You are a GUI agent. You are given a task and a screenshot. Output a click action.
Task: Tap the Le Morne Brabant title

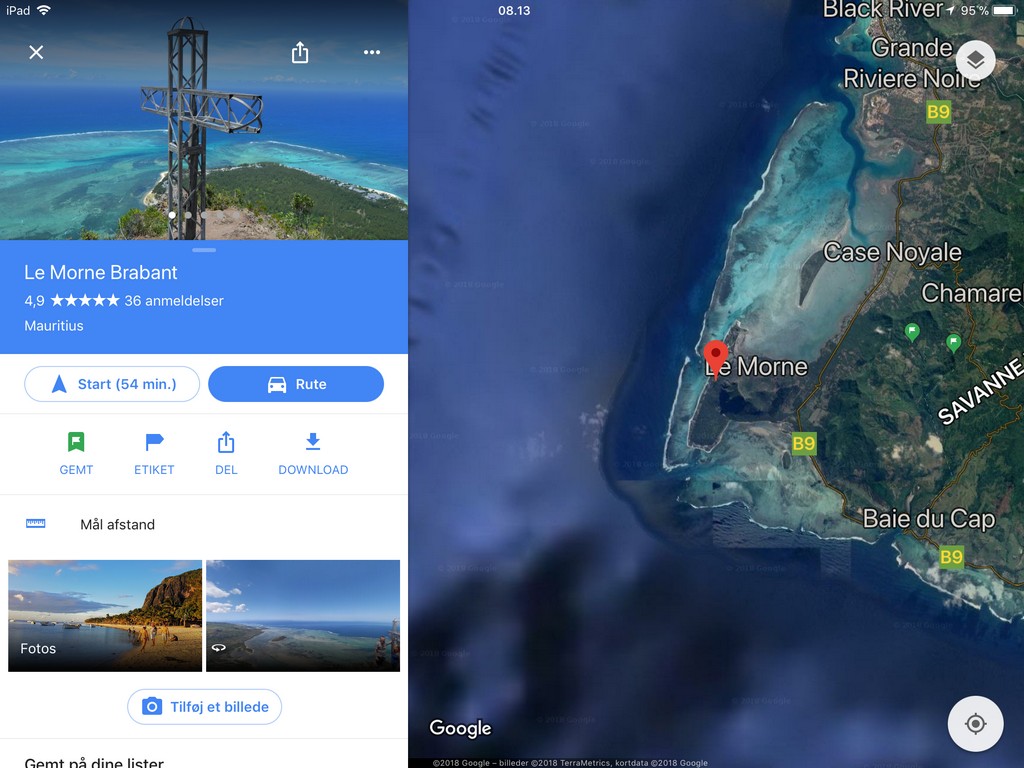(x=101, y=272)
